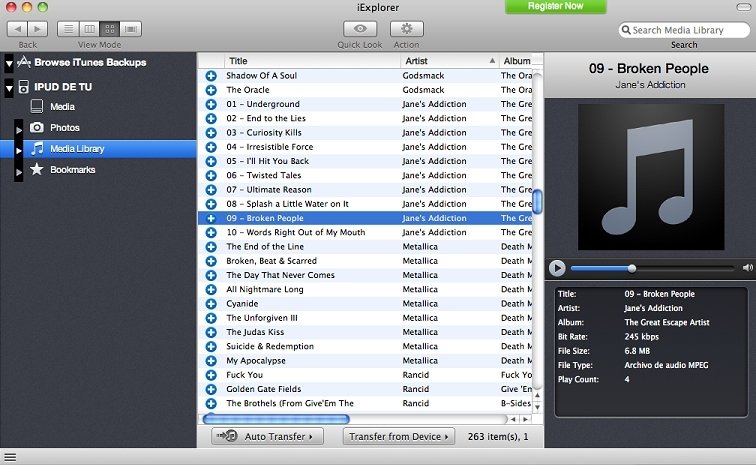Click the horizontal scrollbar of song list

(x=276, y=419)
